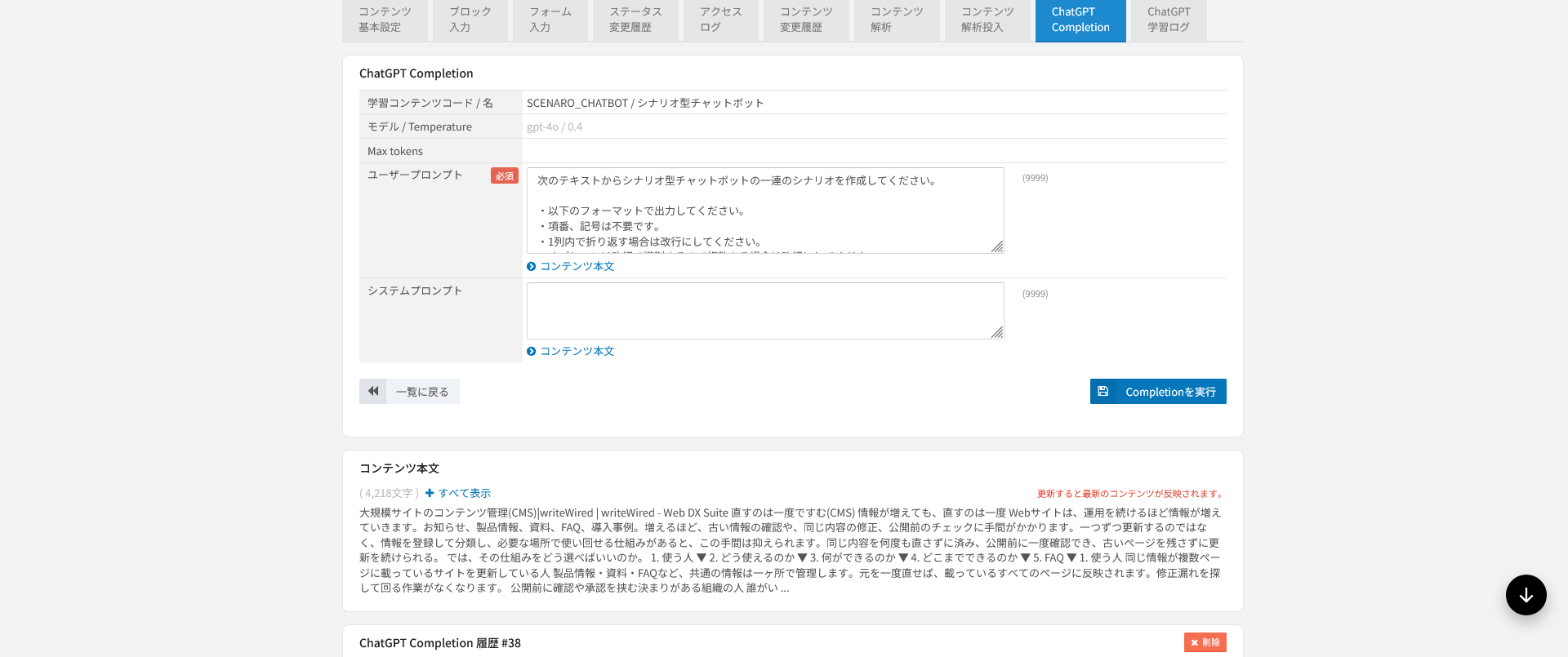Click the save icon on Completion button
The width and height of the screenshot is (1568, 657).
[x=1102, y=391]
